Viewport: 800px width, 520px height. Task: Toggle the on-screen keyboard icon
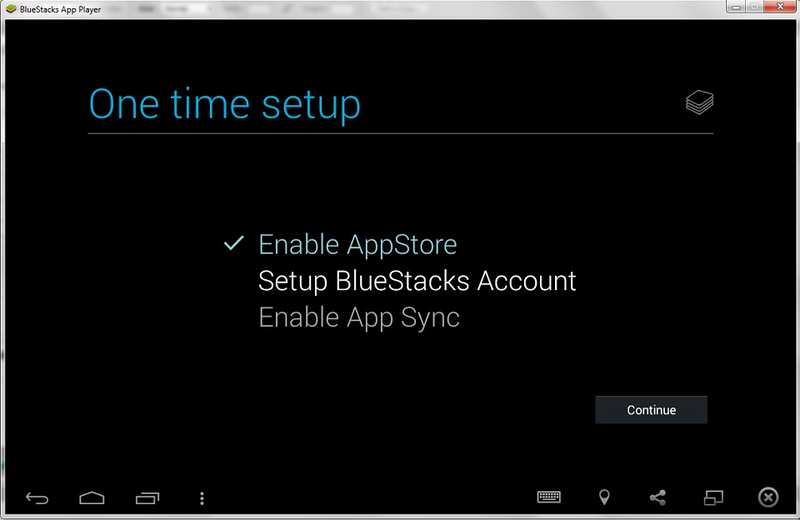549,497
